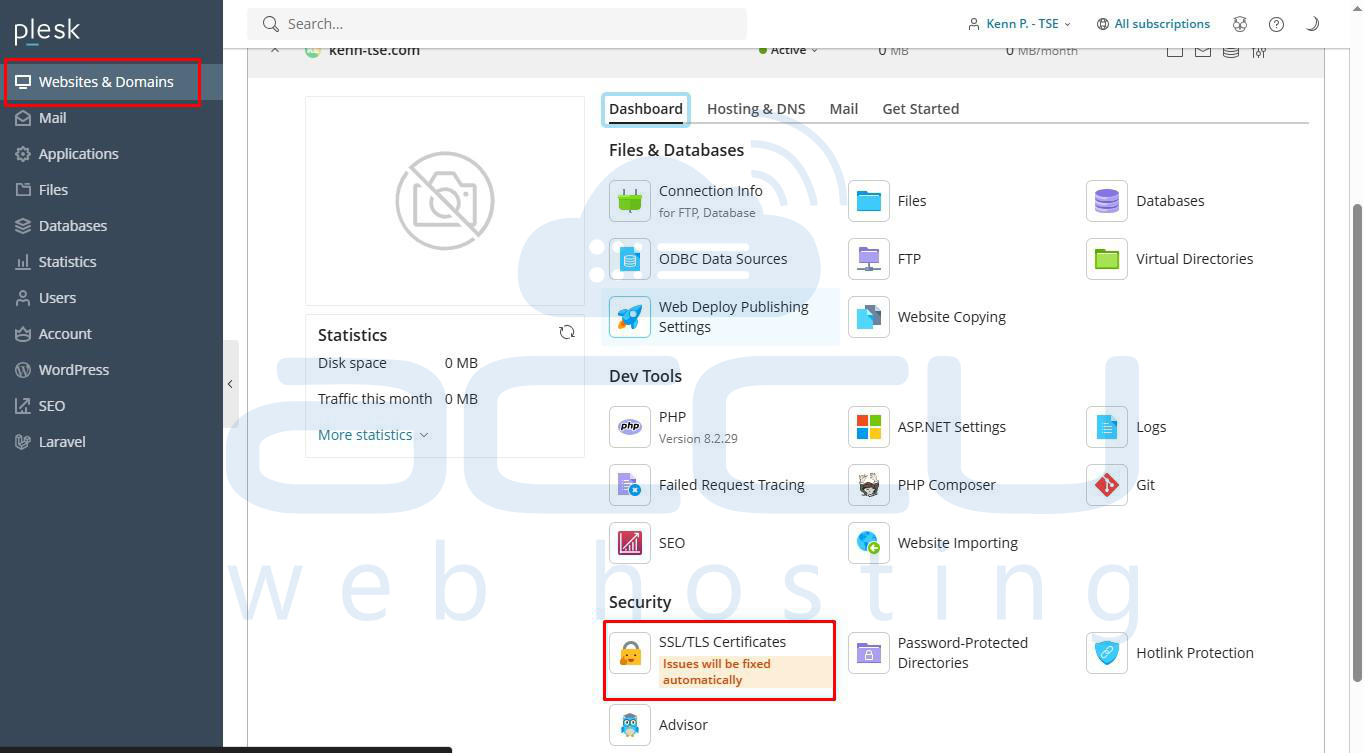Open Web Deploy Publishing Settings rocket icon
The height and width of the screenshot is (753, 1364).
pos(630,317)
